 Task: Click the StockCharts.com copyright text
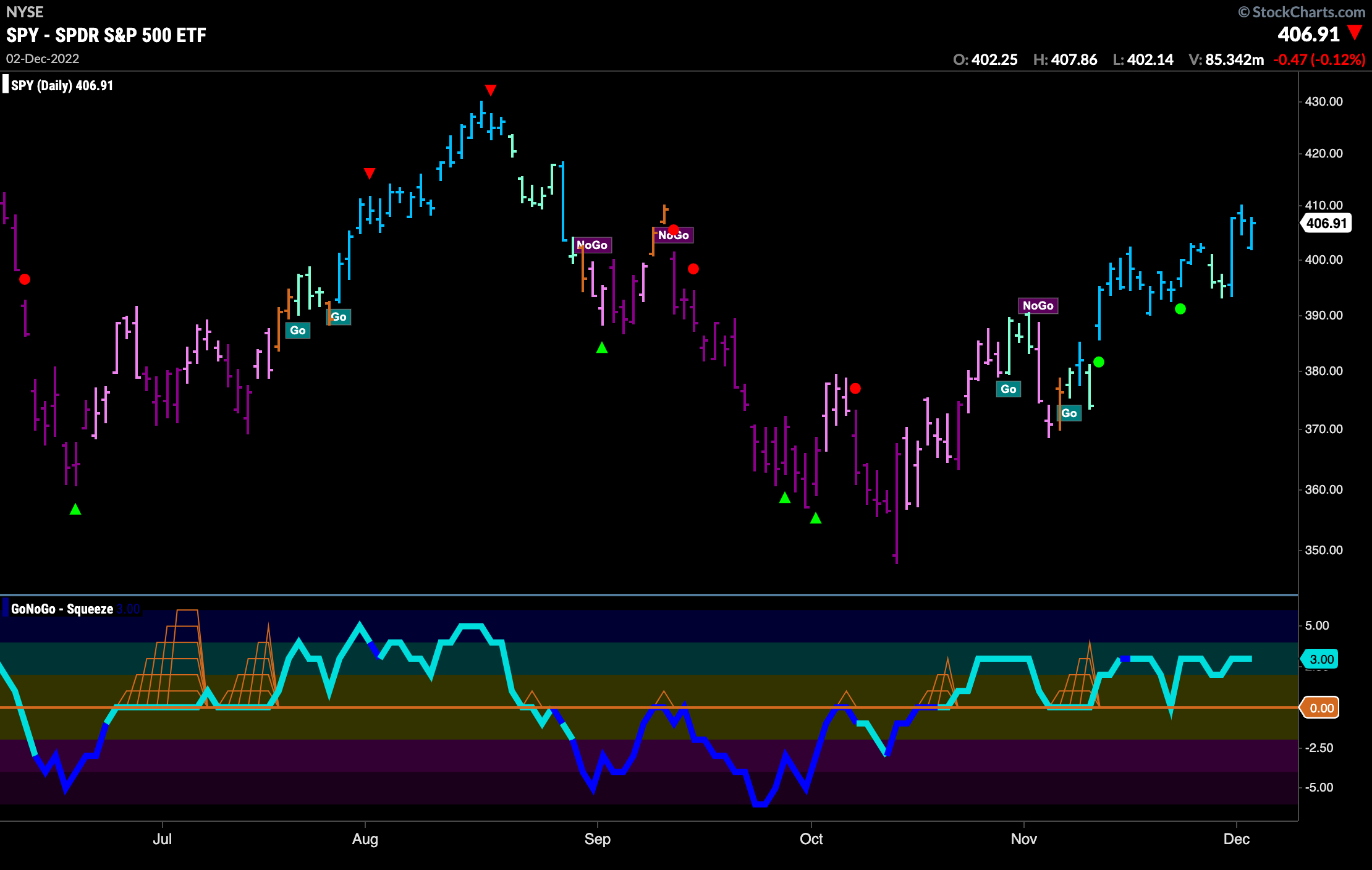(x=1302, y=12)
